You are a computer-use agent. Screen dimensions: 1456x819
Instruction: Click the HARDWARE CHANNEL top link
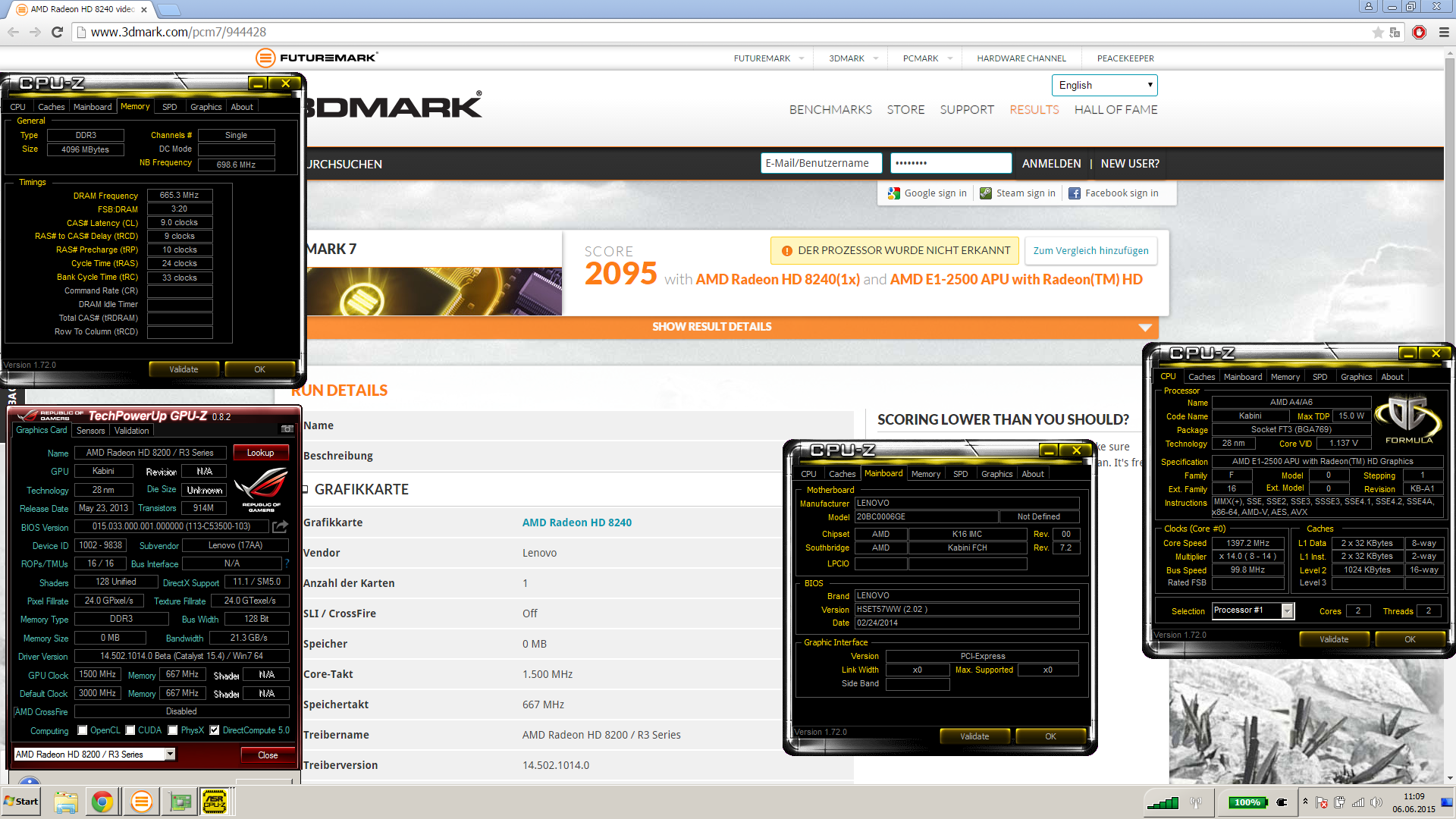1021,58
